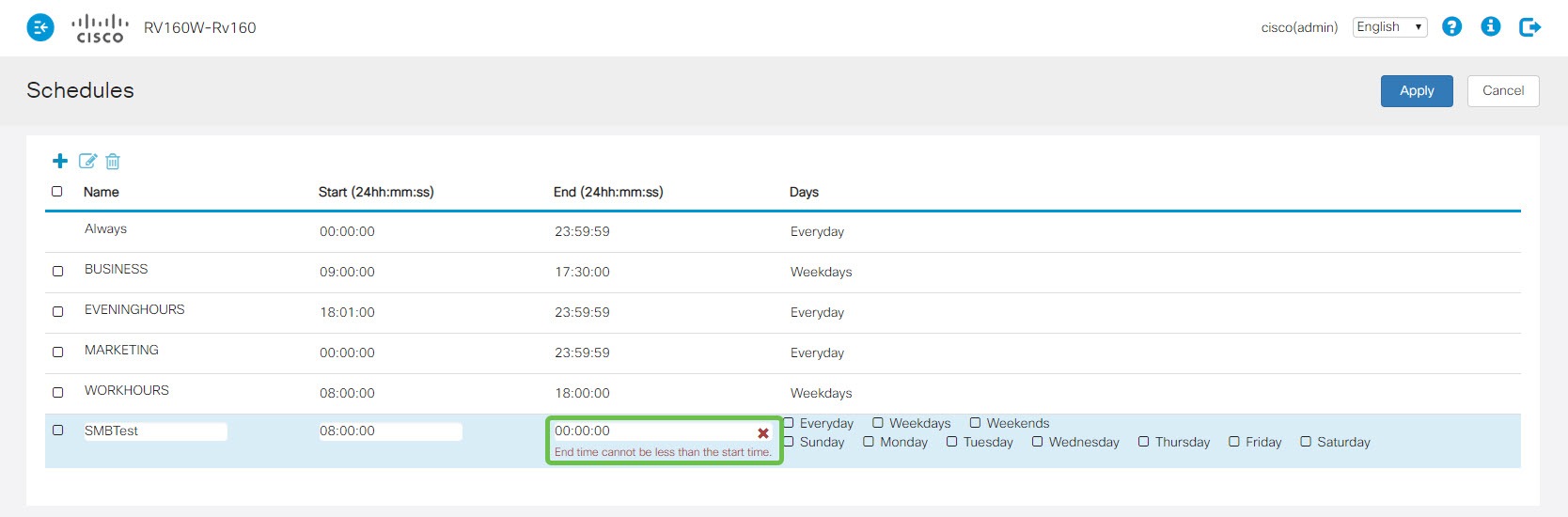The height and width of the screenshot is (517, 1568).
Task: Click the 18:00:00 end time of WORKHOURS
Action: (582, 393)
